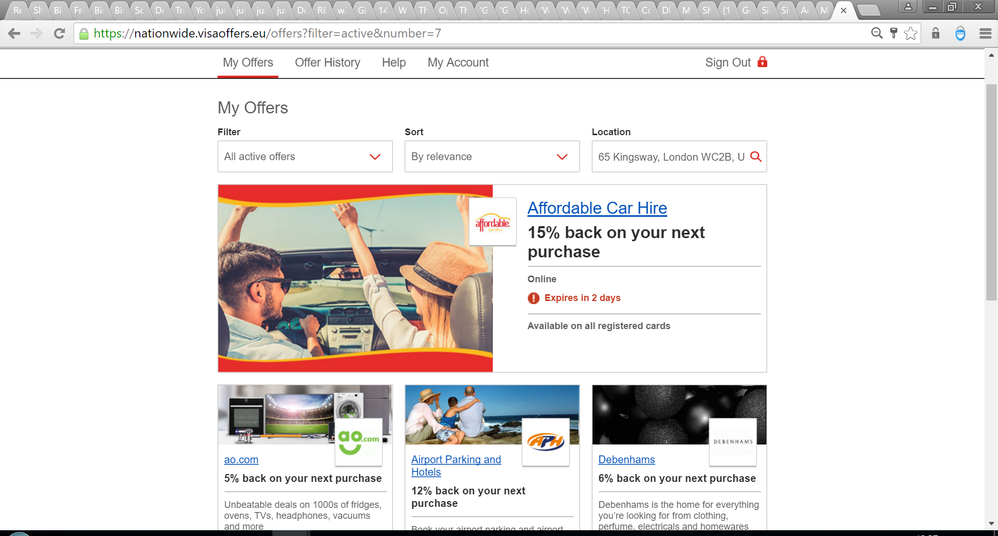Screen dimensions: 998x536
Task: Click the red chevron in the Filter dropdown
Action: point(375,157)
